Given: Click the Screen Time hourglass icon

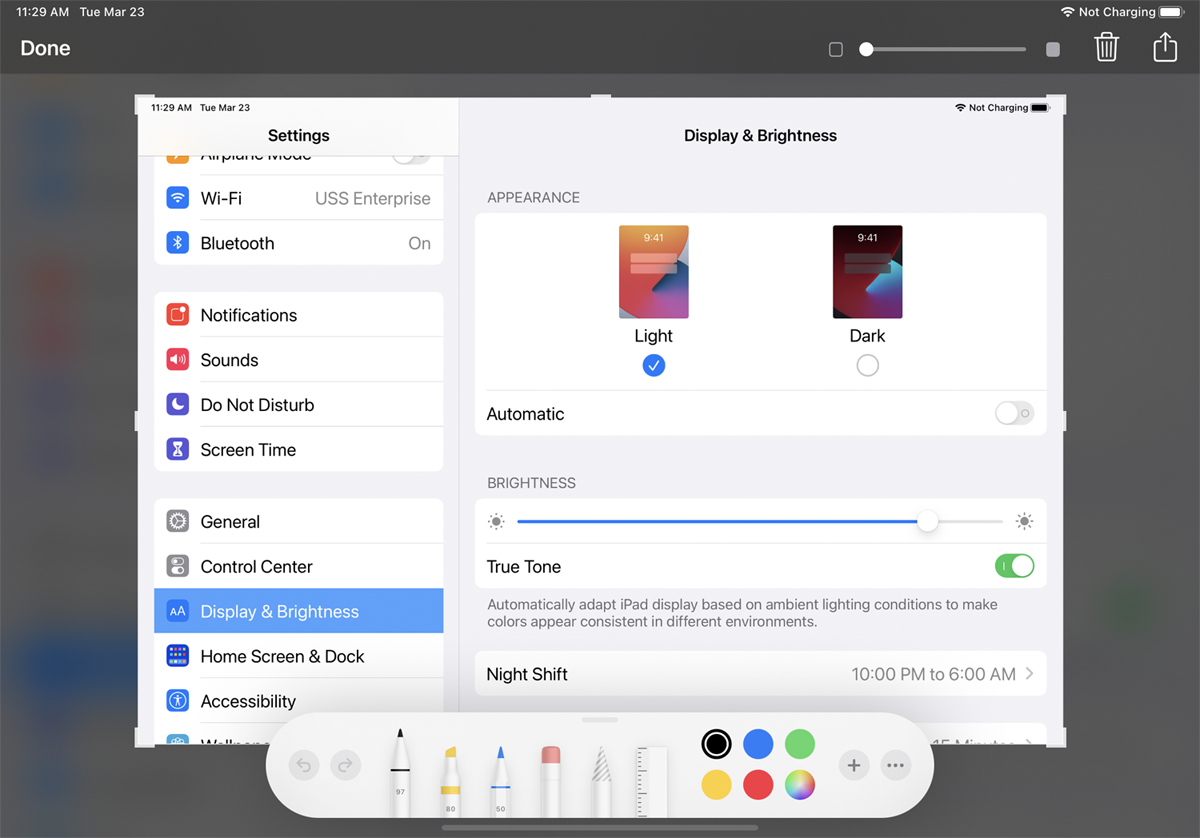Looking at the screenshot, I should [178, 450].
